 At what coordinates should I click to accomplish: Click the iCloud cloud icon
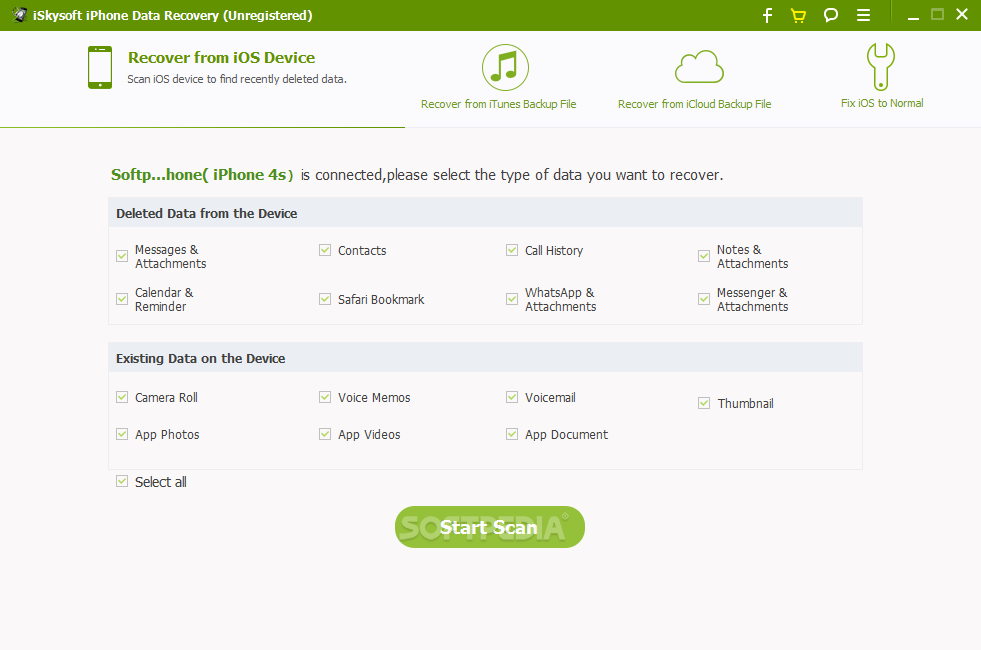[x=699, y=67]
